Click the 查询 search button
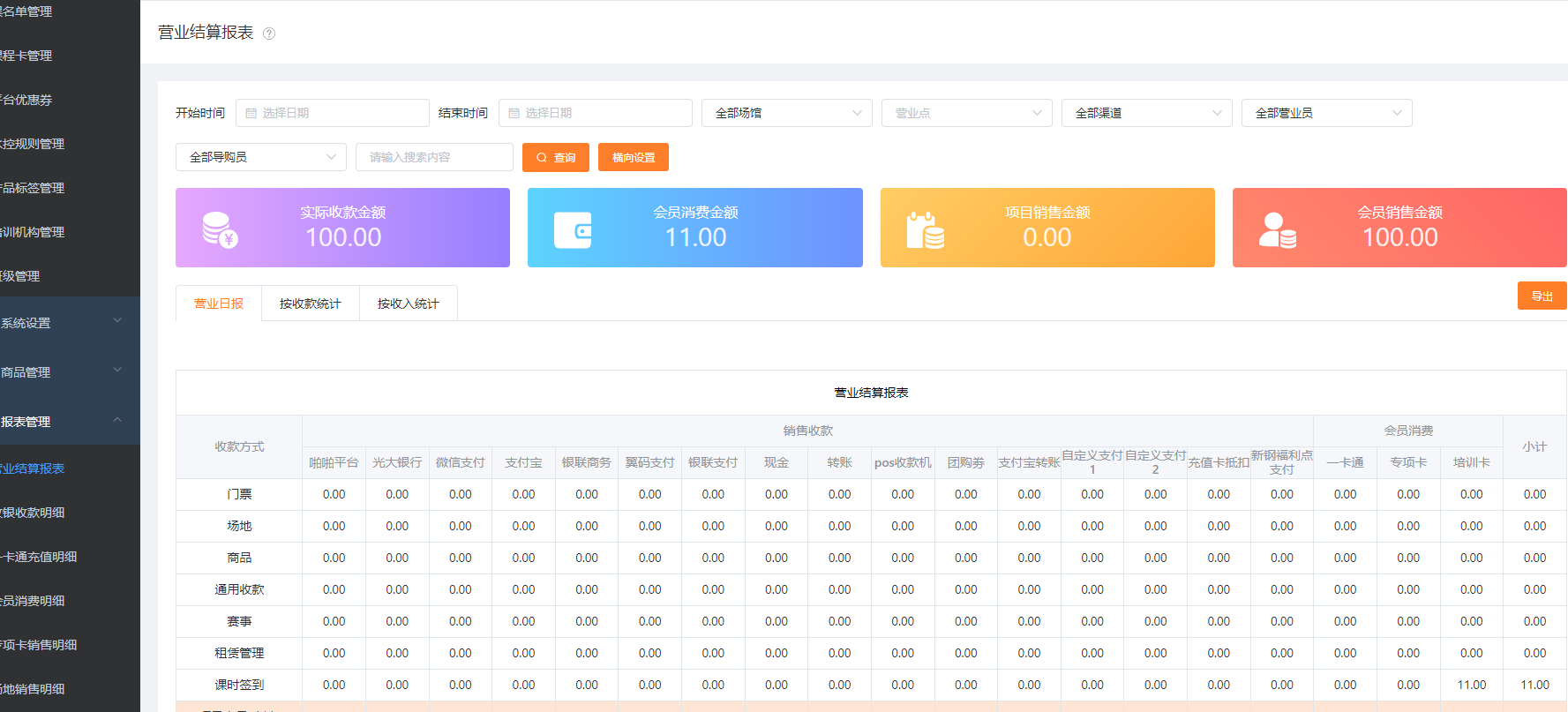1568x712 pixels. tap(556, 157)
